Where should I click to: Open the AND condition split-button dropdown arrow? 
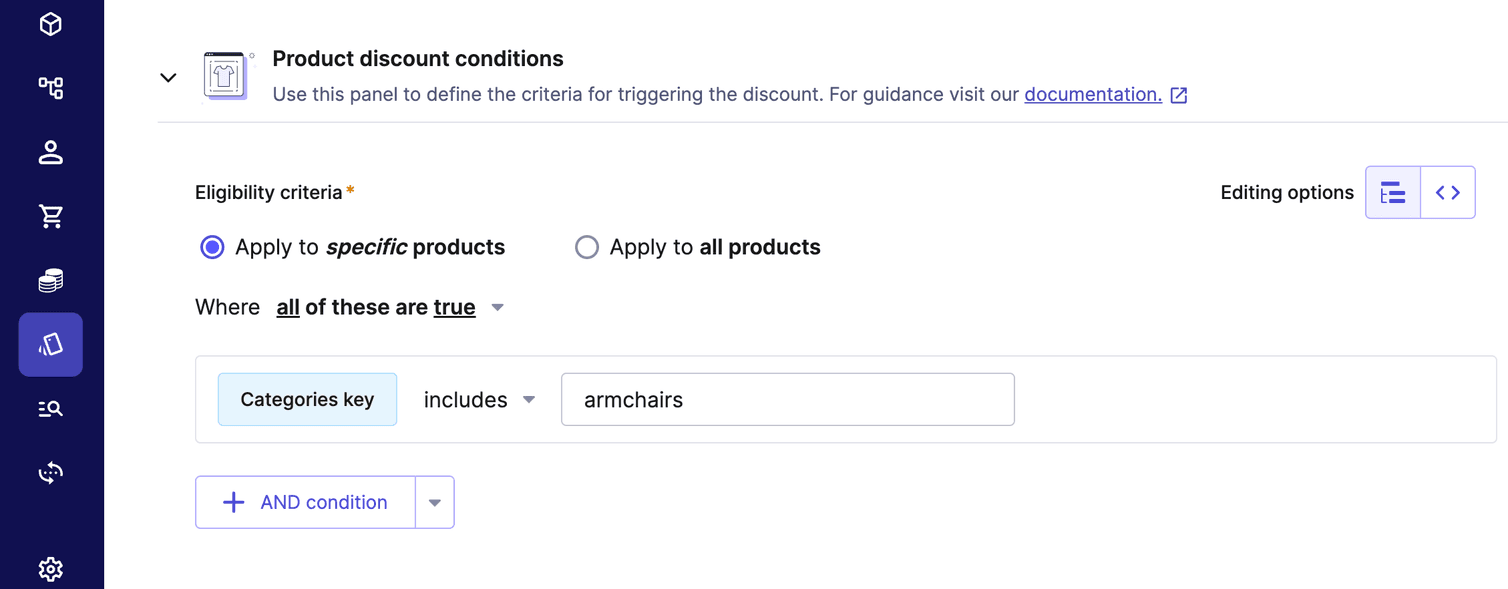point(435,502)
